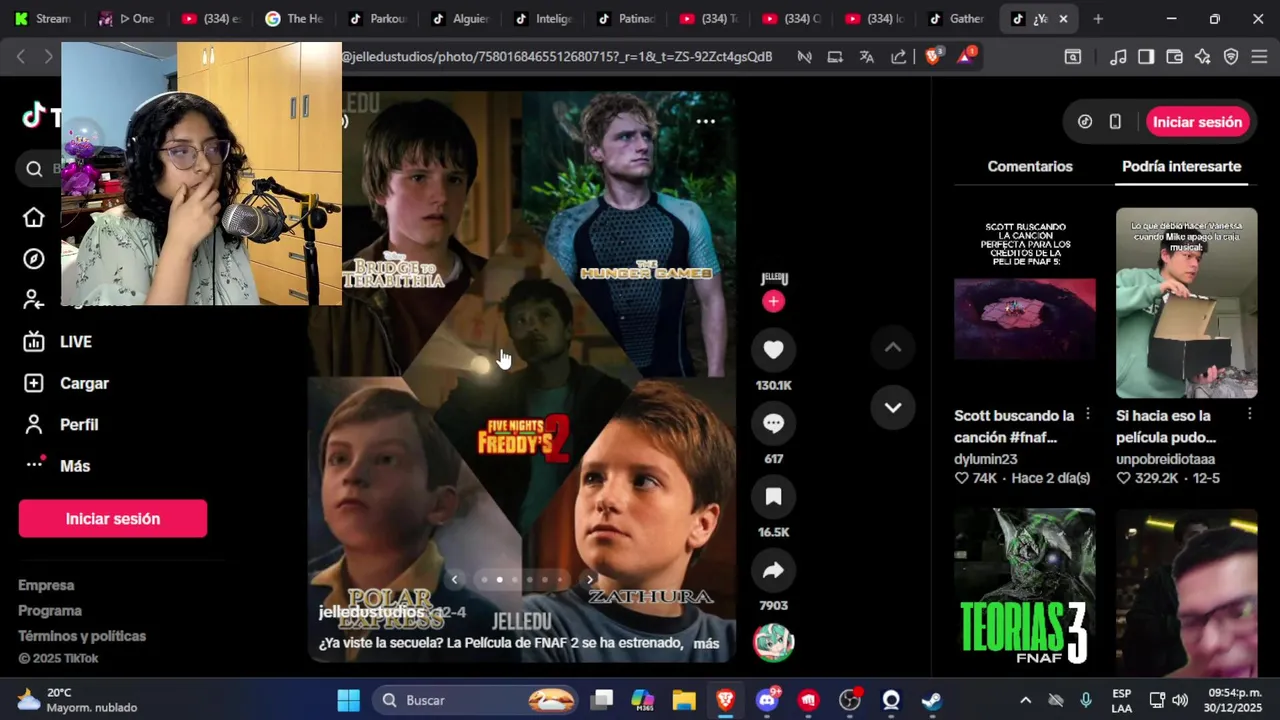Screen dimensions: 1280x720
Task: Bookmark the post with the 16.5K icon
Action: [773, 497]
